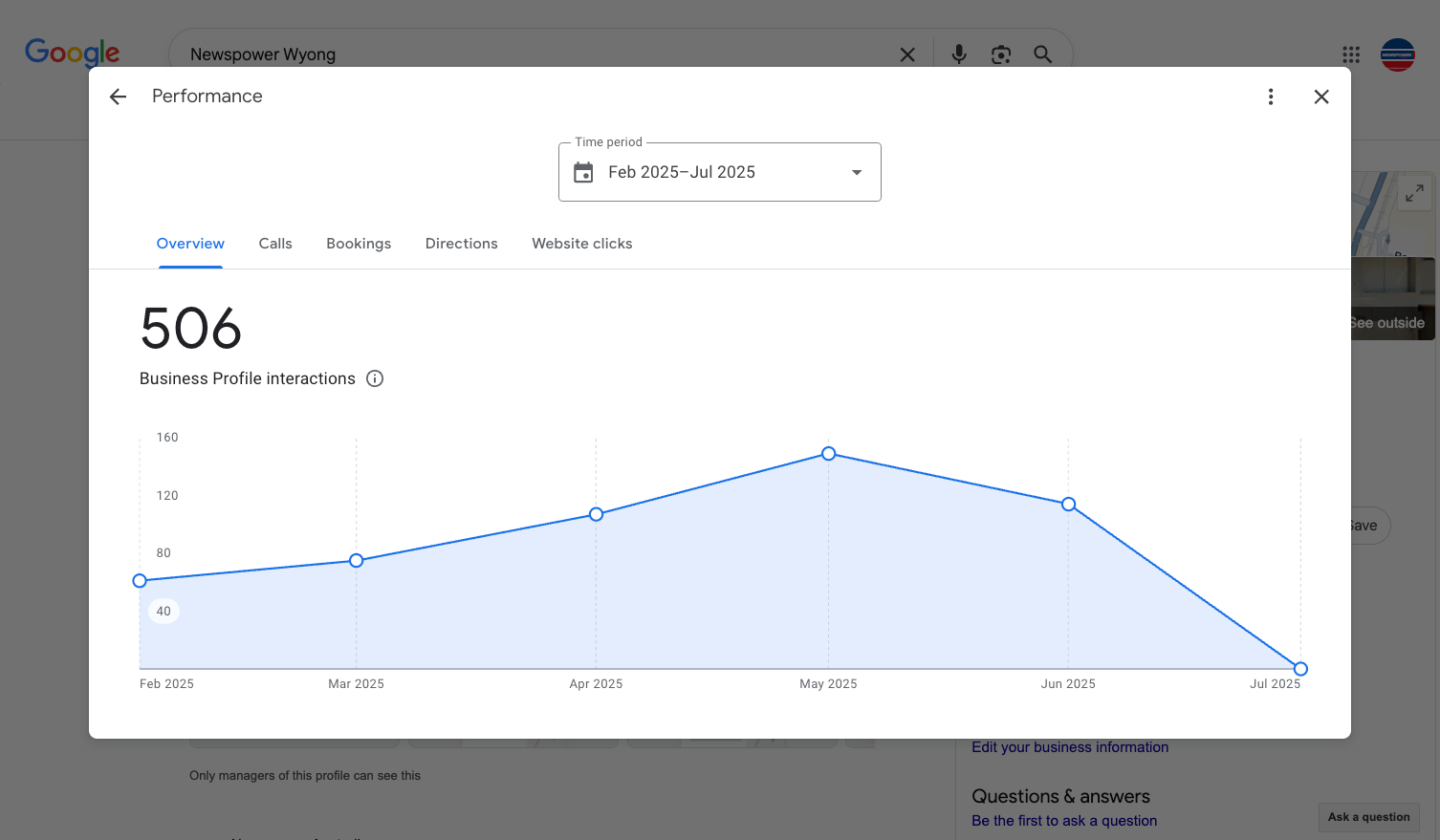Switch to the Overview tab
The width and height of the screenshot is (1440, 840).
click(190, 244)
